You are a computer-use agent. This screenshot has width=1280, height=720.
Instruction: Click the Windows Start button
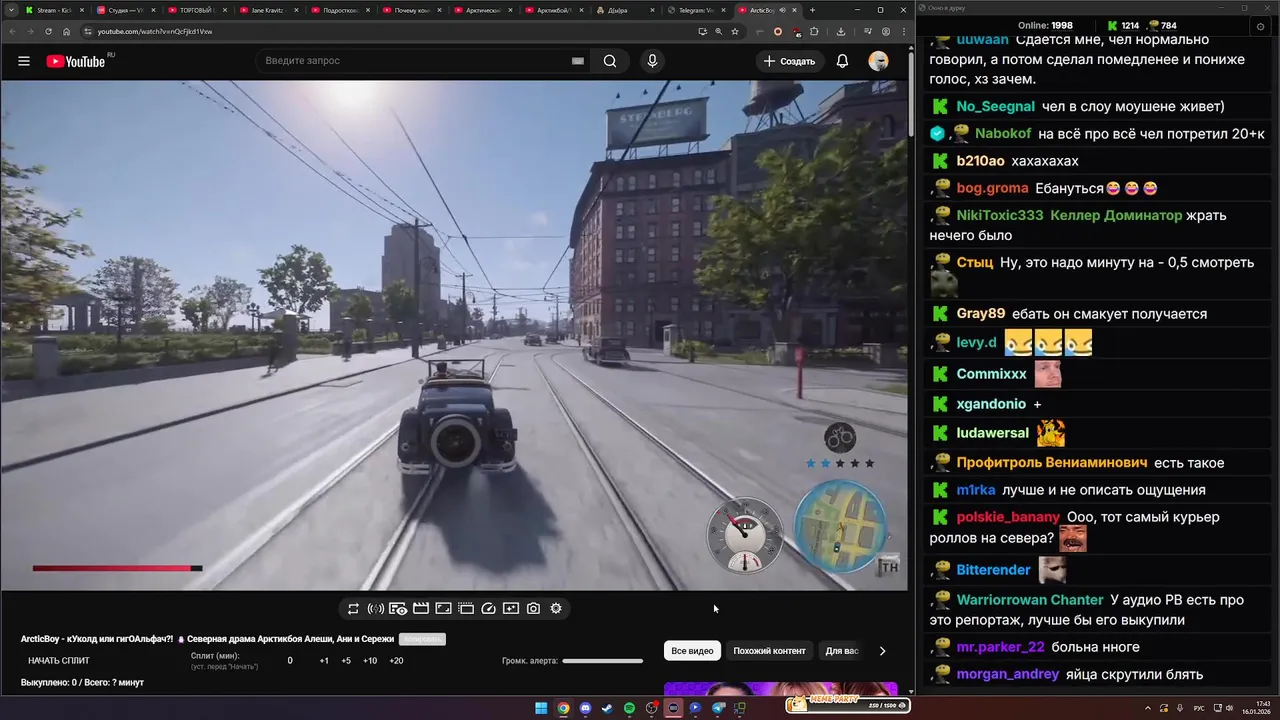coord(541,708)
